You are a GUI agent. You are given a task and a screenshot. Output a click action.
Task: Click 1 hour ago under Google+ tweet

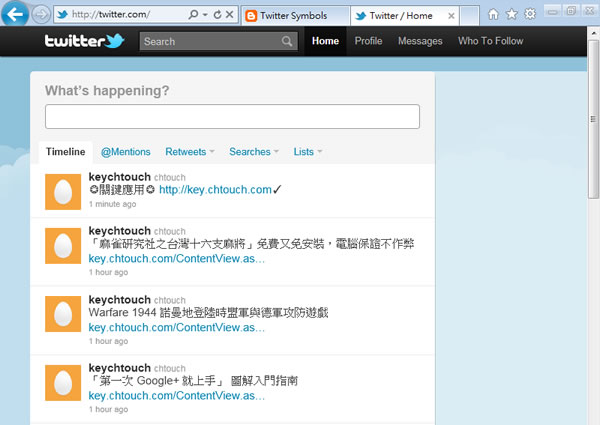tap(109, 409)
